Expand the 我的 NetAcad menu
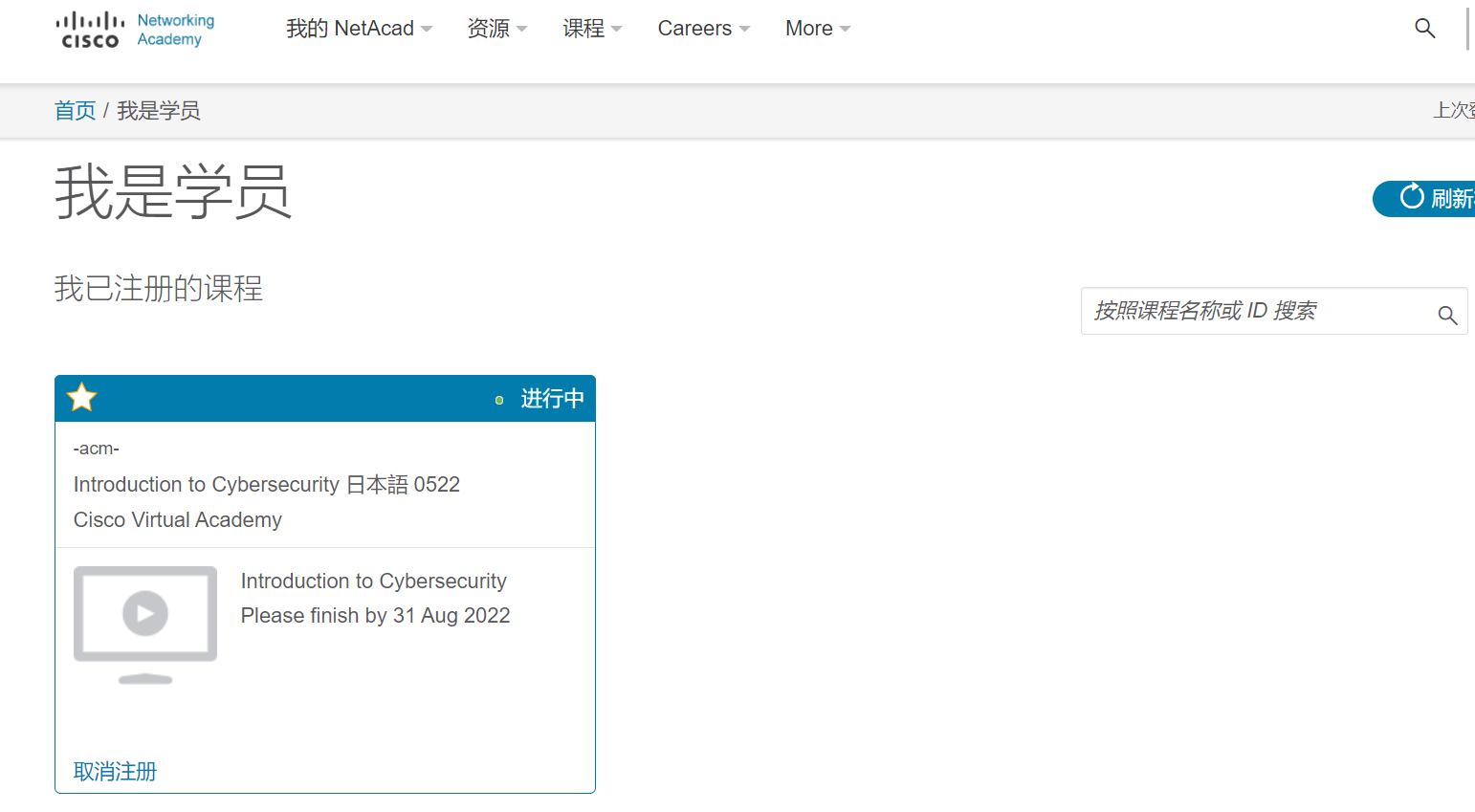Image resolution: width=1475 pixels, height=812 pixels. tap(359, 29)
